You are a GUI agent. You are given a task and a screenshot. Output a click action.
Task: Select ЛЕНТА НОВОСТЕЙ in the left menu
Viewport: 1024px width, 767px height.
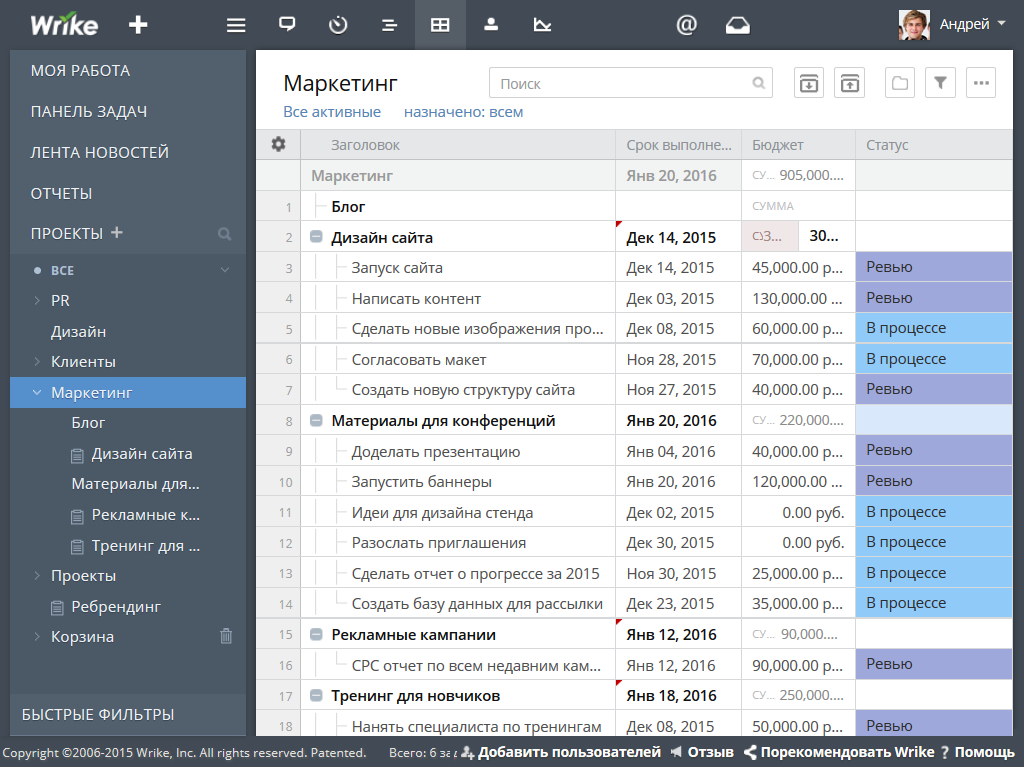click(99, 152)
